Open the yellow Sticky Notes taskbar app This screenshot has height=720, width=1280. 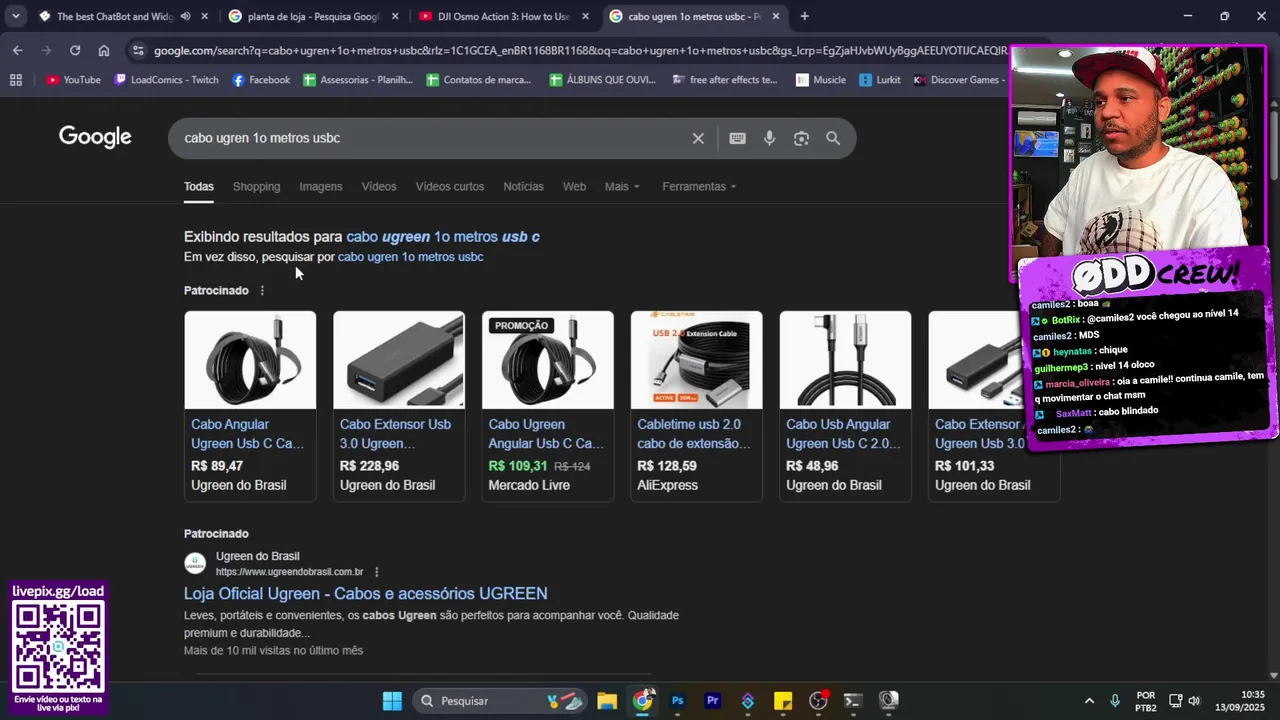(x=783, y=701)
